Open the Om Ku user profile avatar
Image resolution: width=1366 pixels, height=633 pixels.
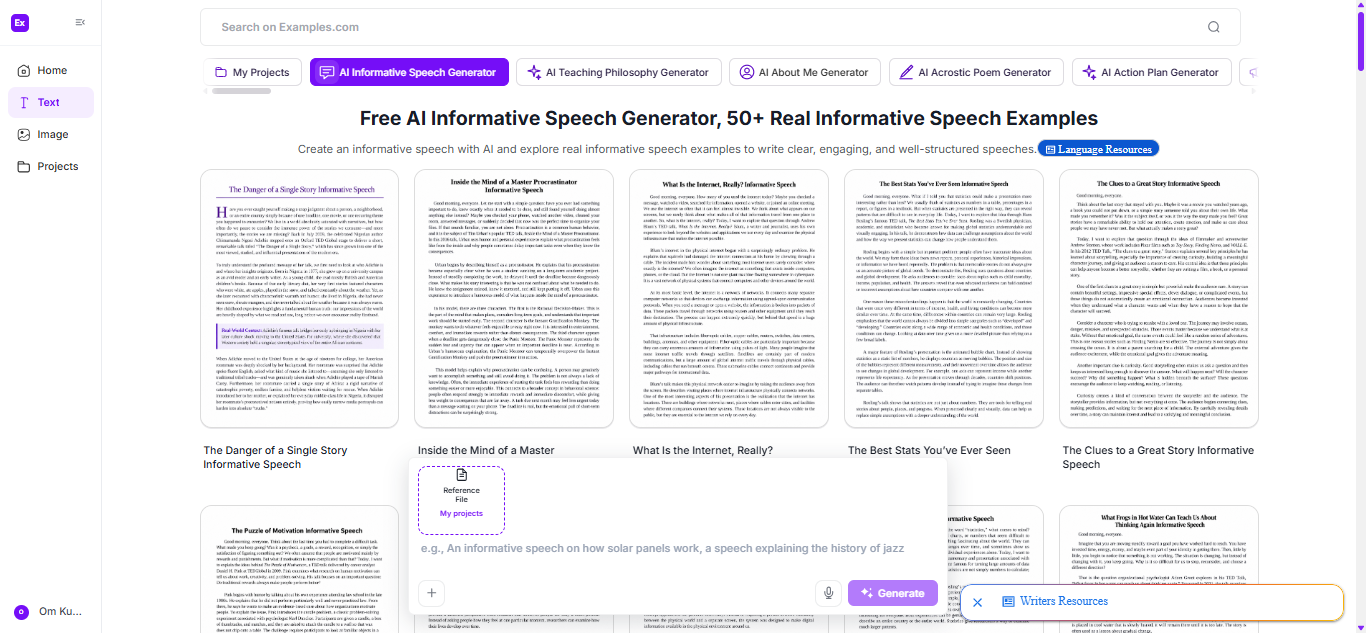[x=20, y=612]
